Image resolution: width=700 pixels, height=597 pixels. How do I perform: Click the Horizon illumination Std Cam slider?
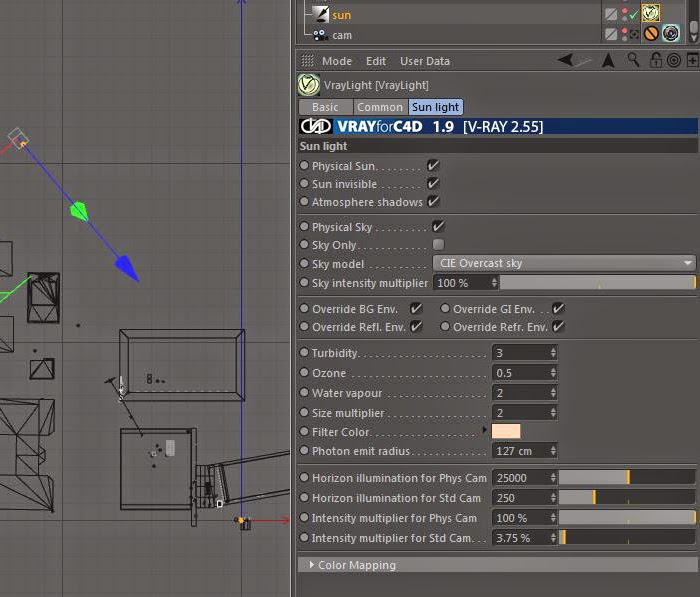tap(627, 498)
